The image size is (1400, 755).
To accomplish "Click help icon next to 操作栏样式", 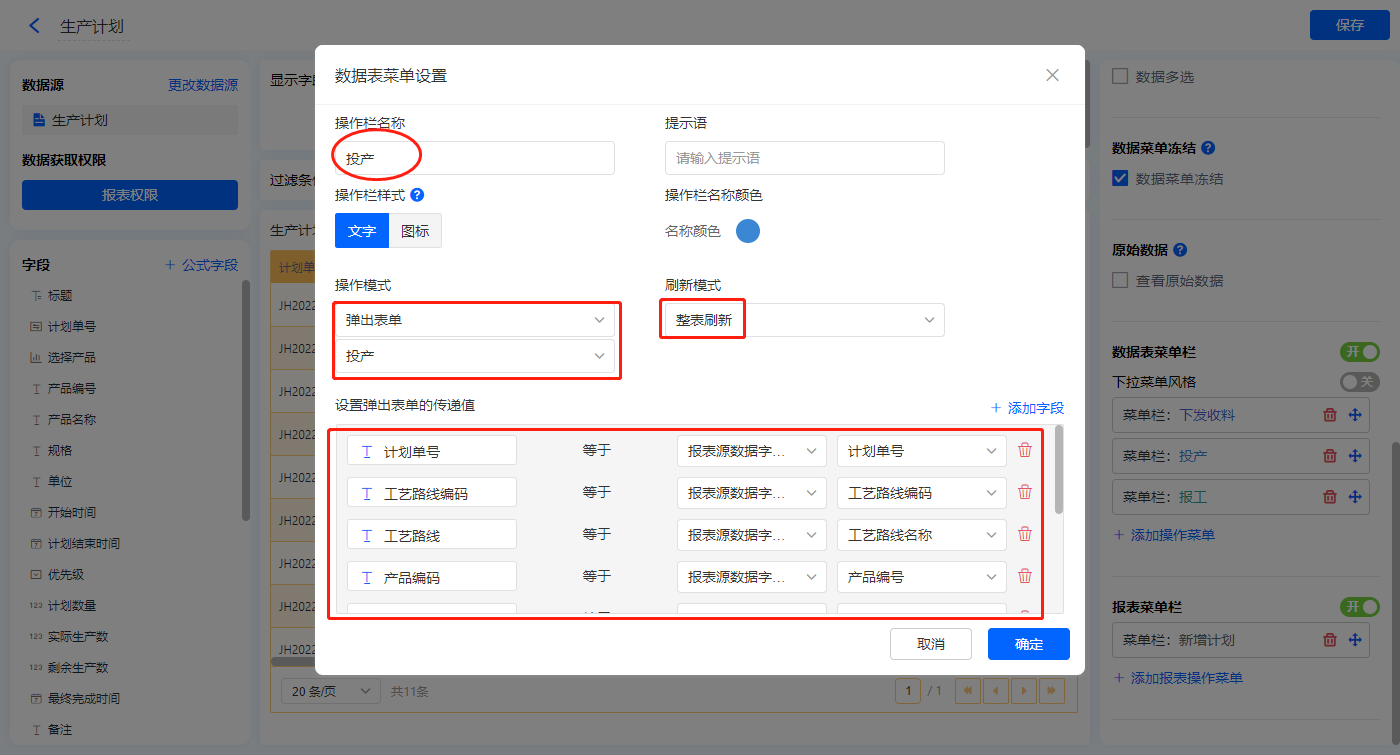I will click(x=417, y=195).
